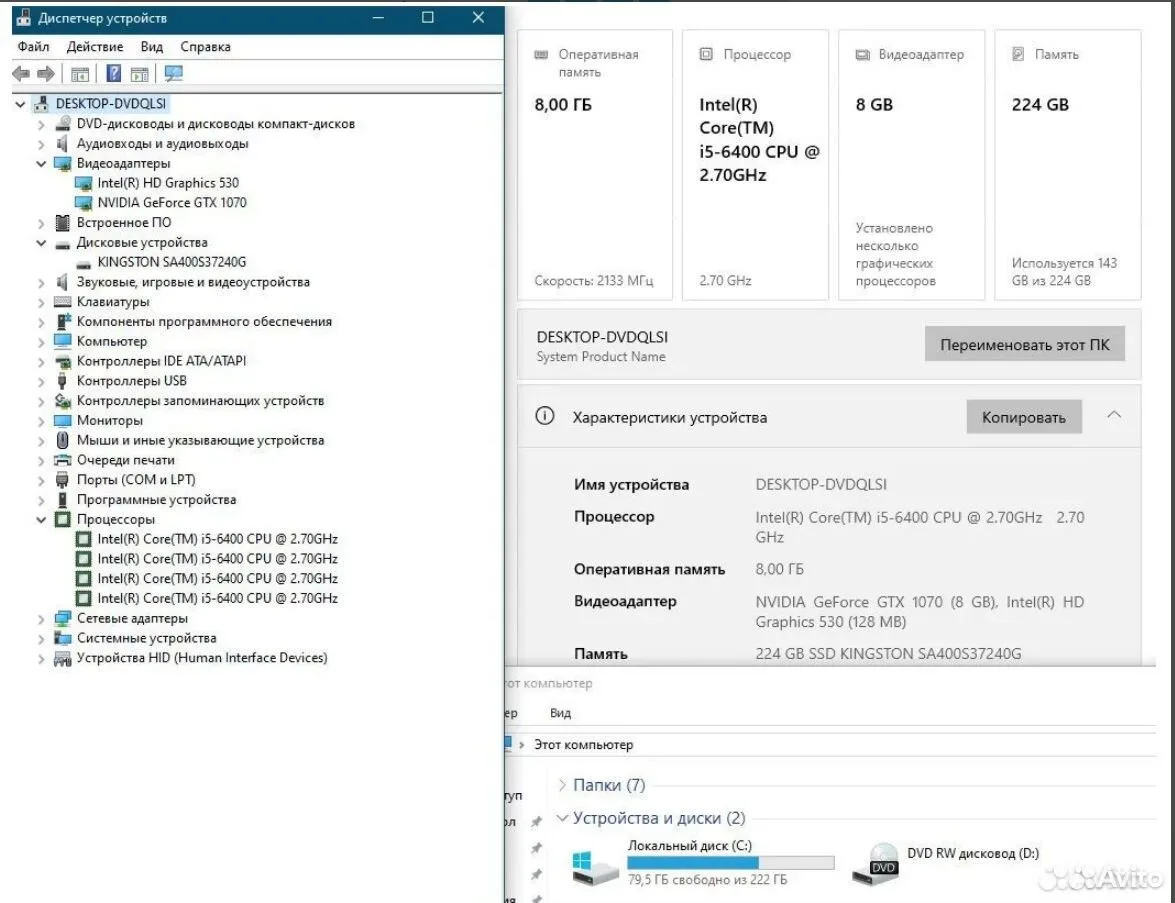Click the Очереди печати printer icon
Viewport: 1175px width, 903px height.
point(63,460)
